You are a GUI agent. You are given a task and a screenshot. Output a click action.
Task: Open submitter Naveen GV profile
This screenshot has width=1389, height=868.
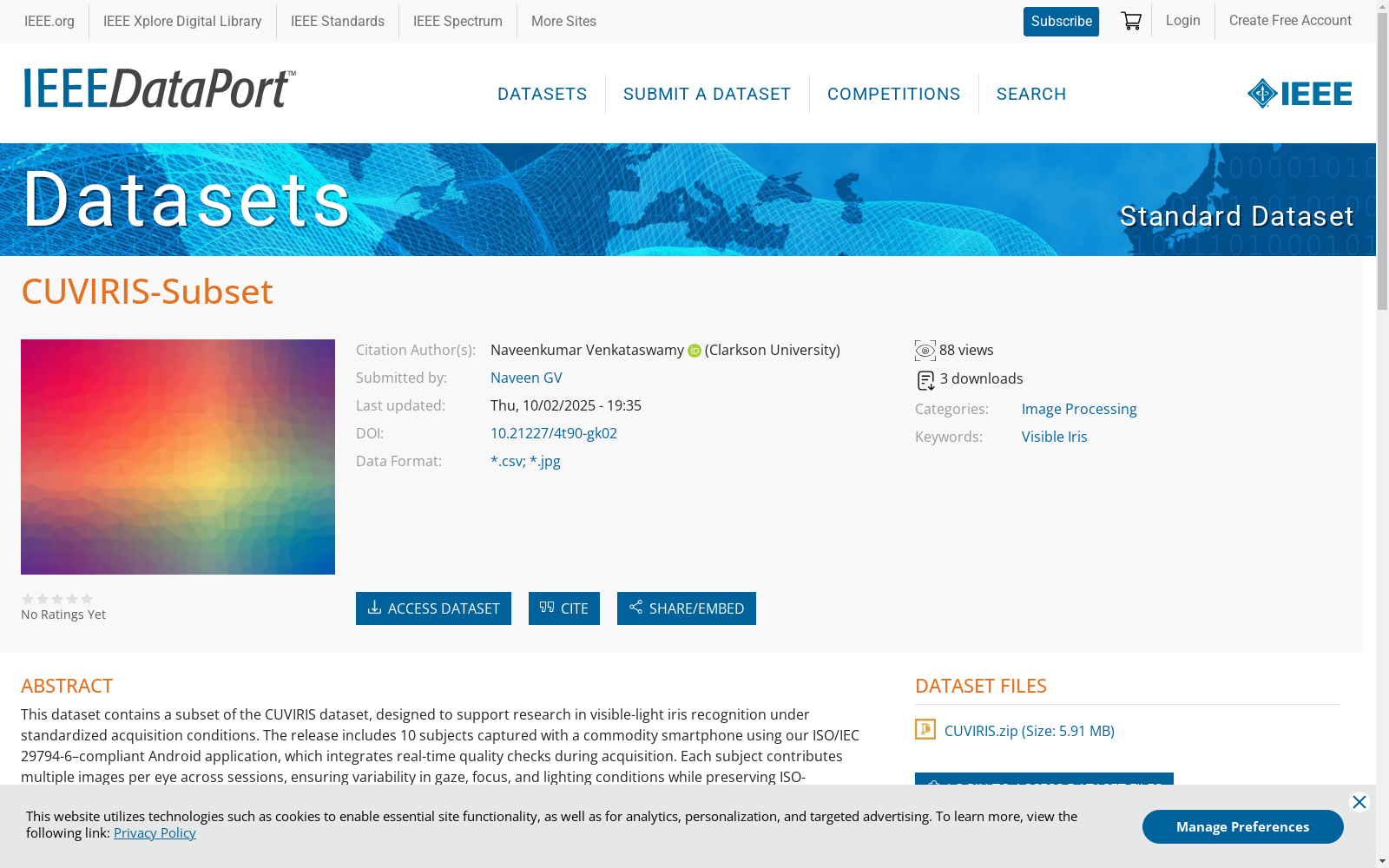526,378
